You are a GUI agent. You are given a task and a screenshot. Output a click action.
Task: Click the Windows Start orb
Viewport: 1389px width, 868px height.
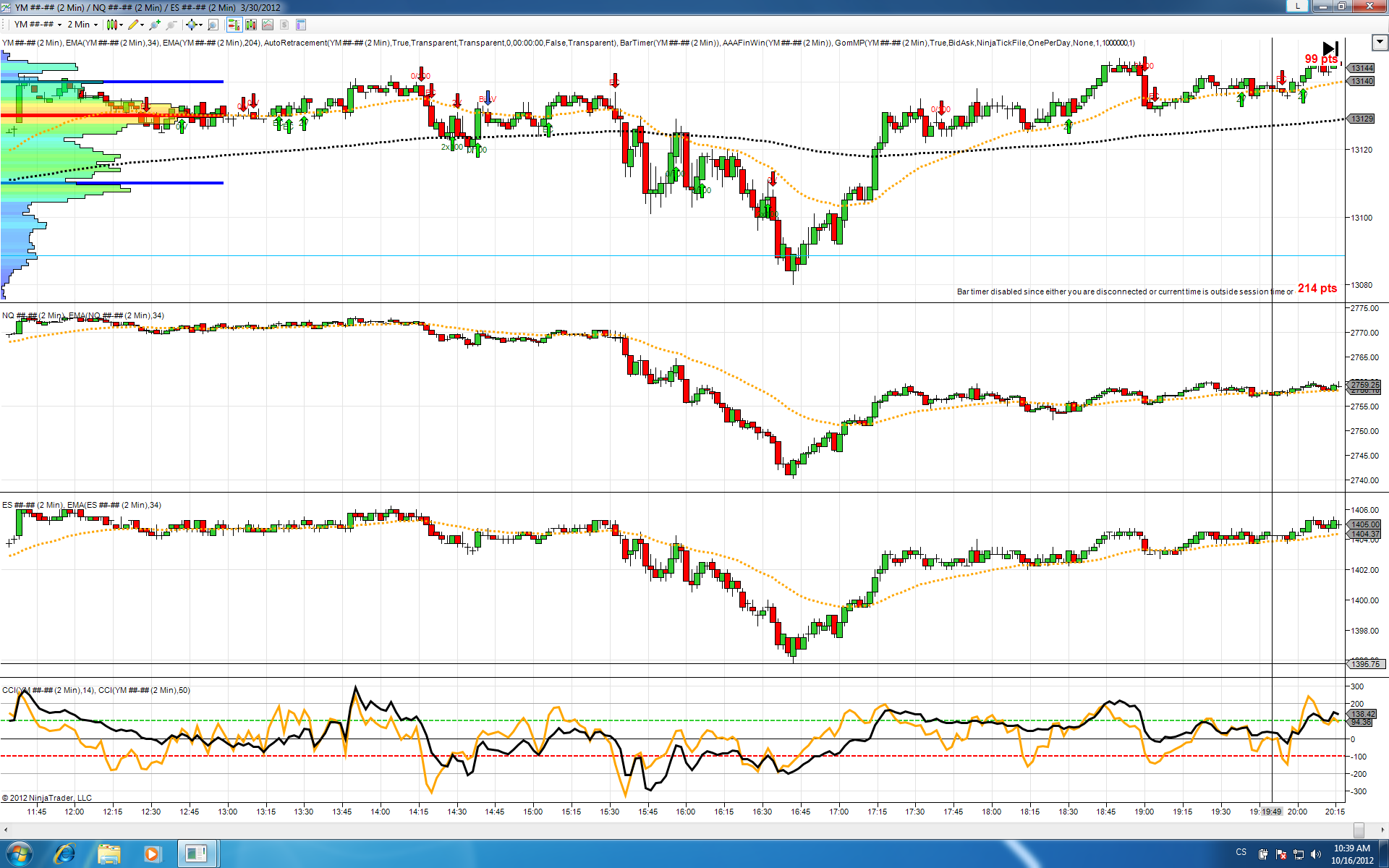click(20, 854)
